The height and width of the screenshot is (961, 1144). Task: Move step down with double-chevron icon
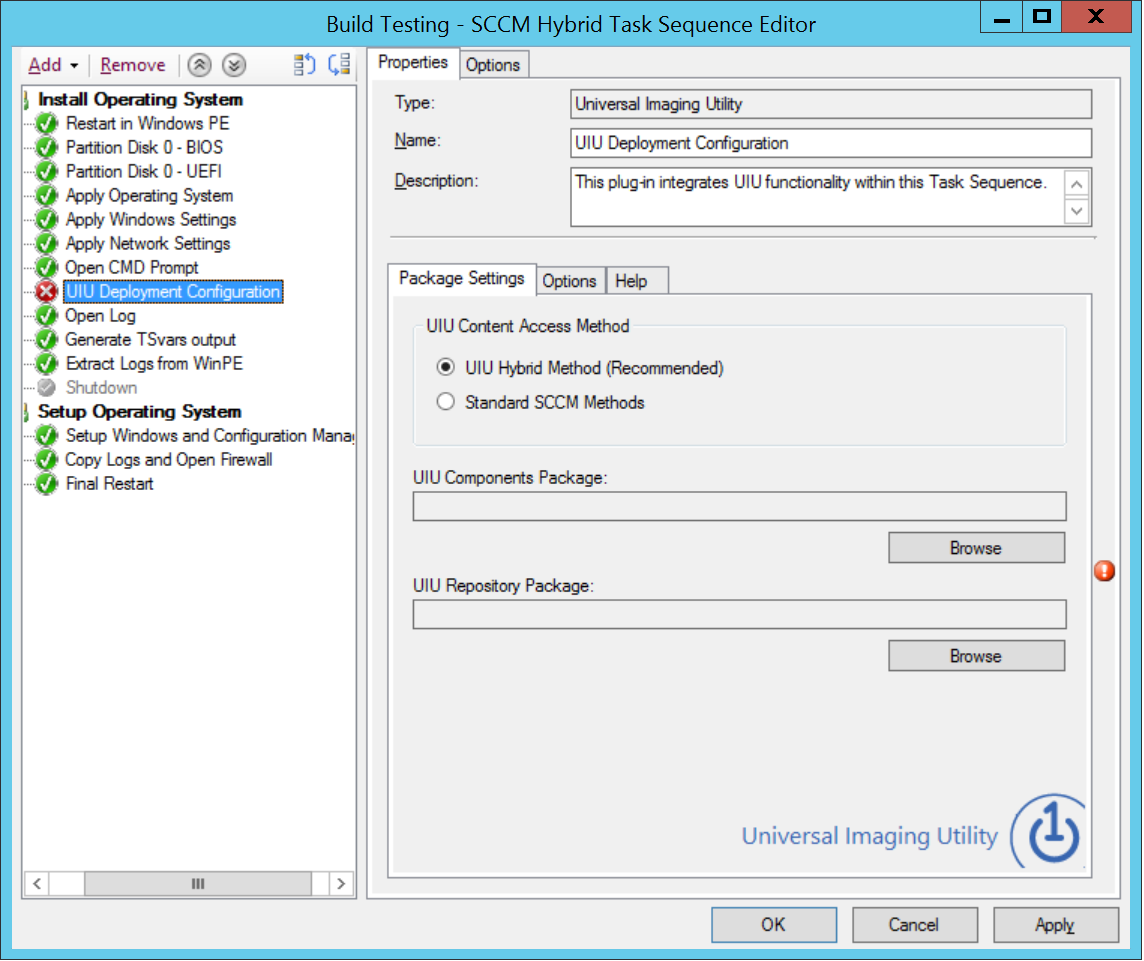tap(233, 65)
